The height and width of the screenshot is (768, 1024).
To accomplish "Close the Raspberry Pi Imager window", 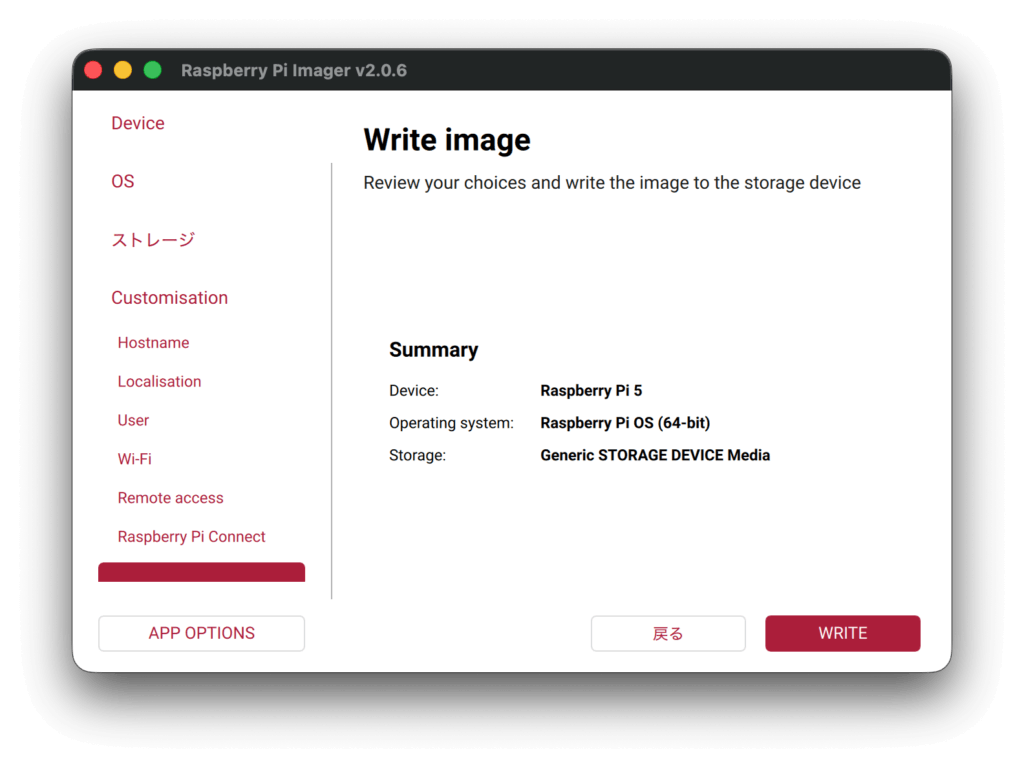I will [93, 70].
